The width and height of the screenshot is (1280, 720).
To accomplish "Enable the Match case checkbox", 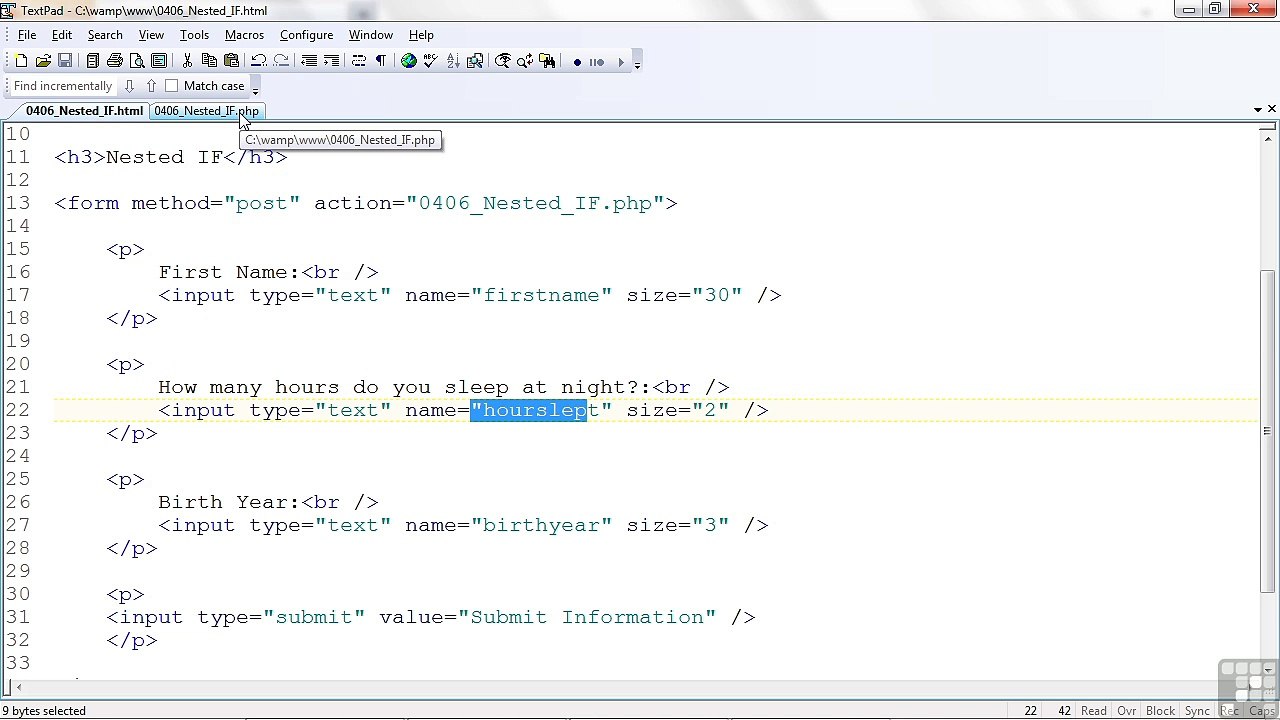I will (x=171, y=86).
